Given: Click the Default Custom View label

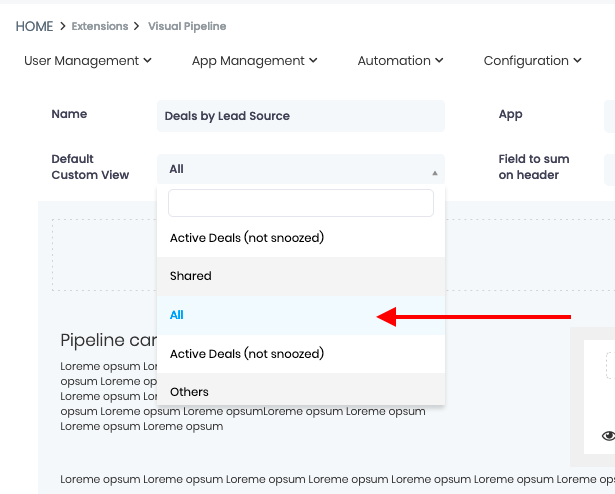Looking at the screenshot, I should [90, 167].
